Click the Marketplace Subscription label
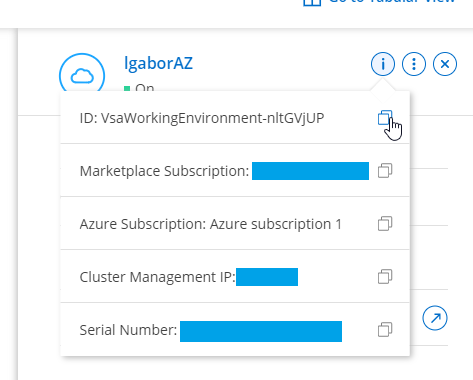 coord(164,171)
